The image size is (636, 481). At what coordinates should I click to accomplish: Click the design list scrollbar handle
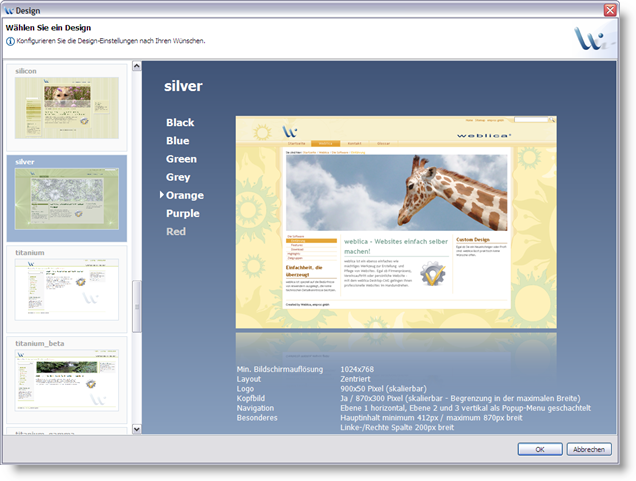tap(137, 307)
